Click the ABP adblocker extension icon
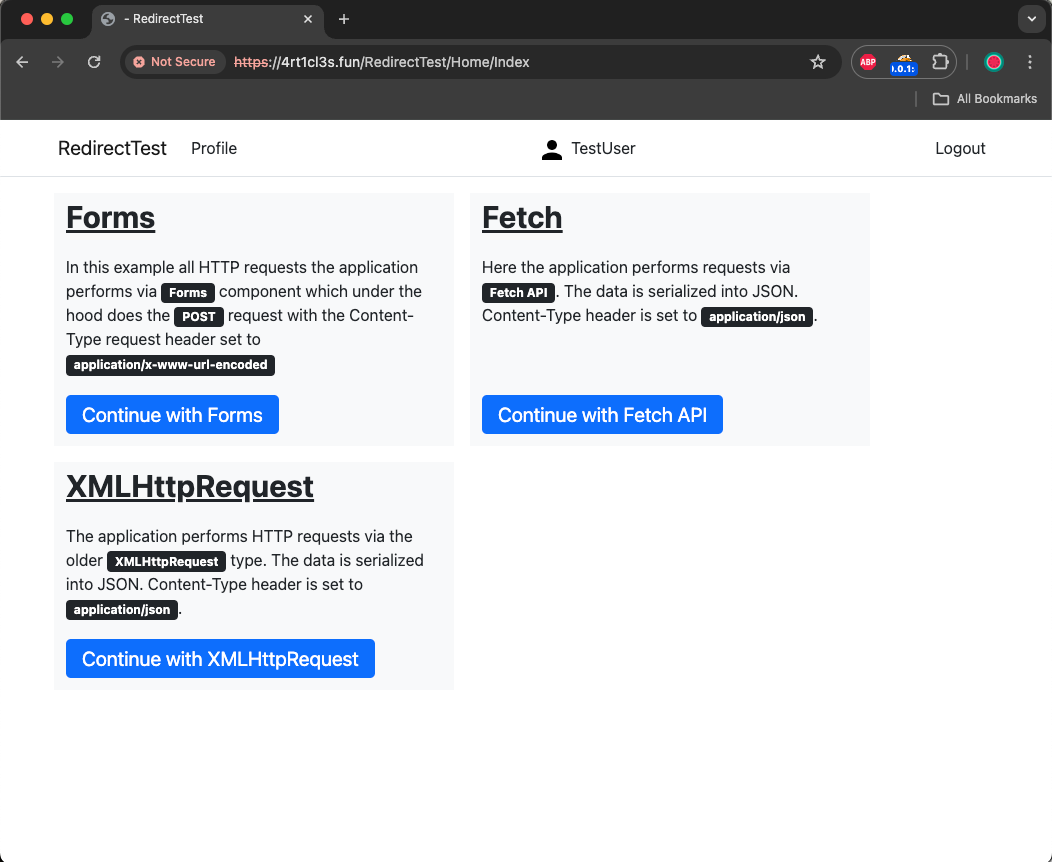 click(867, 61)
